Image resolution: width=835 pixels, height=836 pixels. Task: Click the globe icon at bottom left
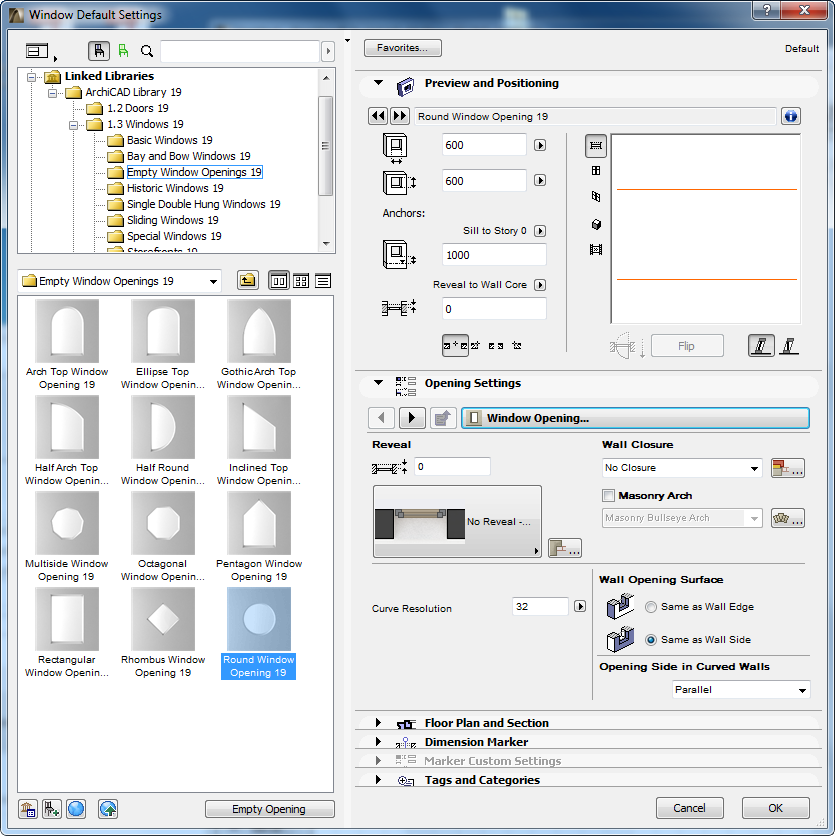(76, 808)
